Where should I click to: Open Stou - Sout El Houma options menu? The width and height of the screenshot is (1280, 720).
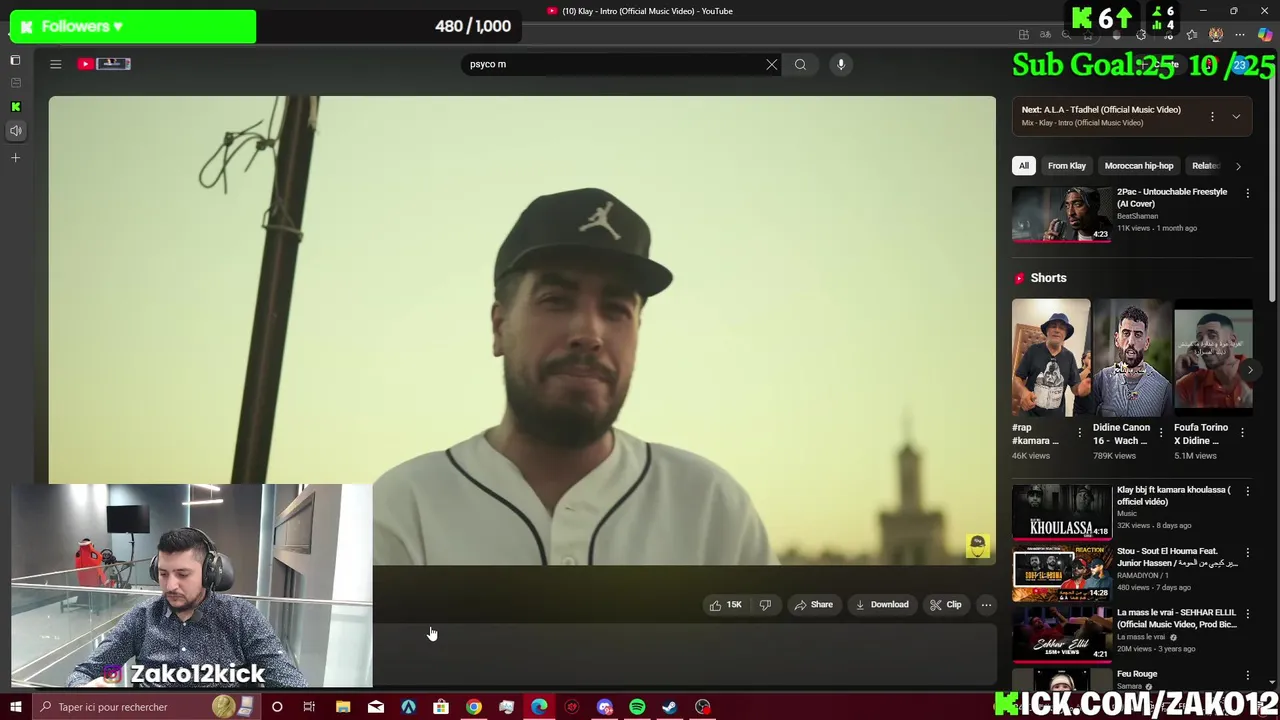[1247, 552]
